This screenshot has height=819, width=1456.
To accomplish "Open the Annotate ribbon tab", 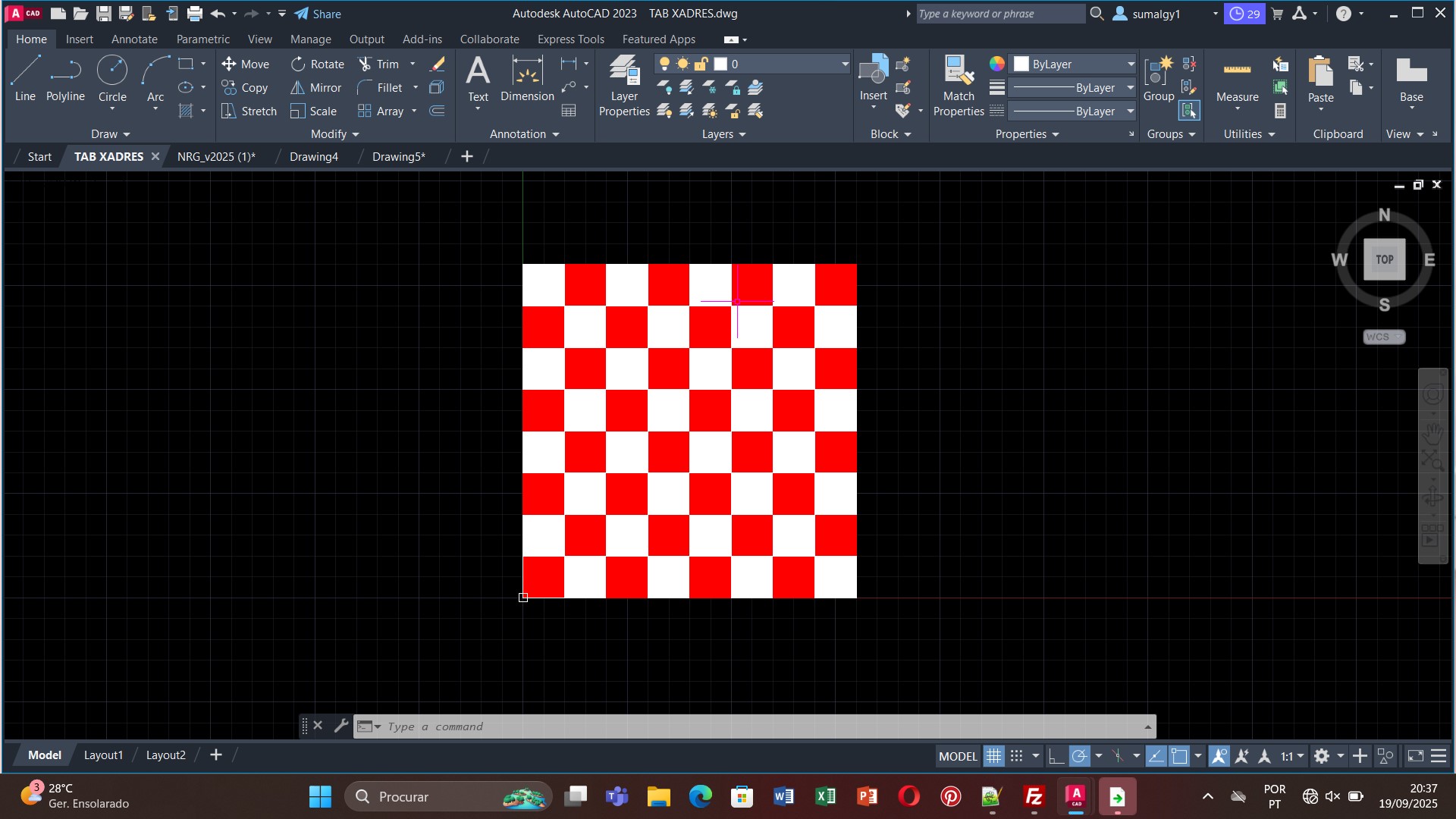I will click(134, 39).
